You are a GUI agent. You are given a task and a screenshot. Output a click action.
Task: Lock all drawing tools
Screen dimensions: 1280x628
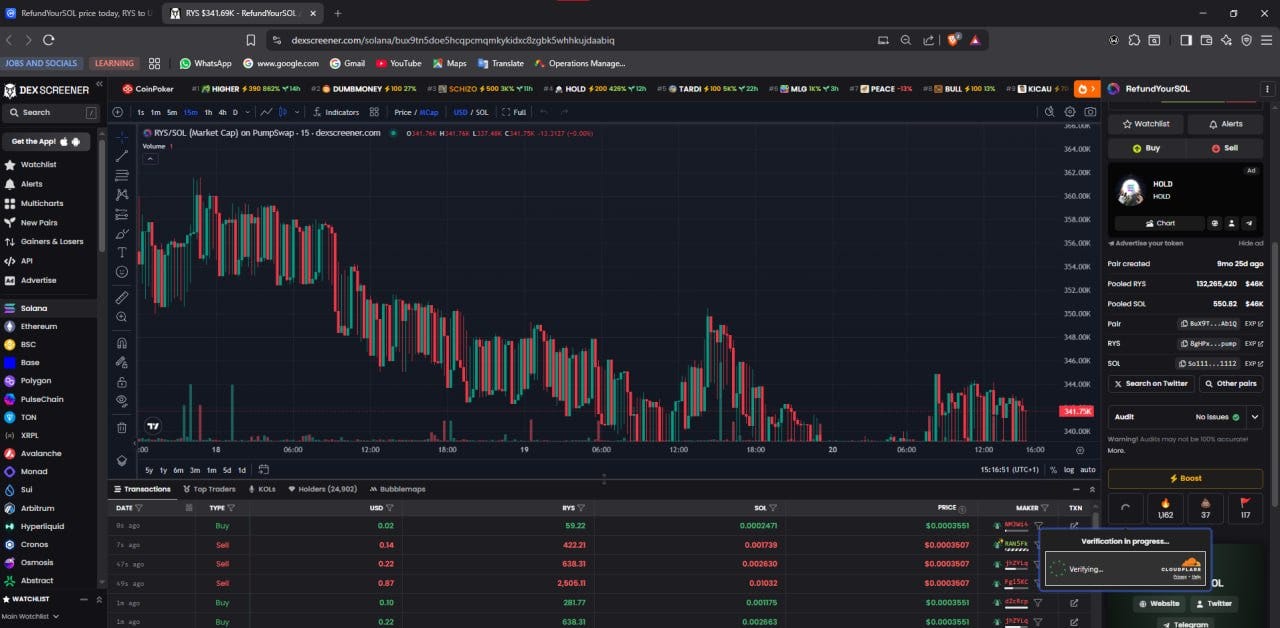point(122,382)
